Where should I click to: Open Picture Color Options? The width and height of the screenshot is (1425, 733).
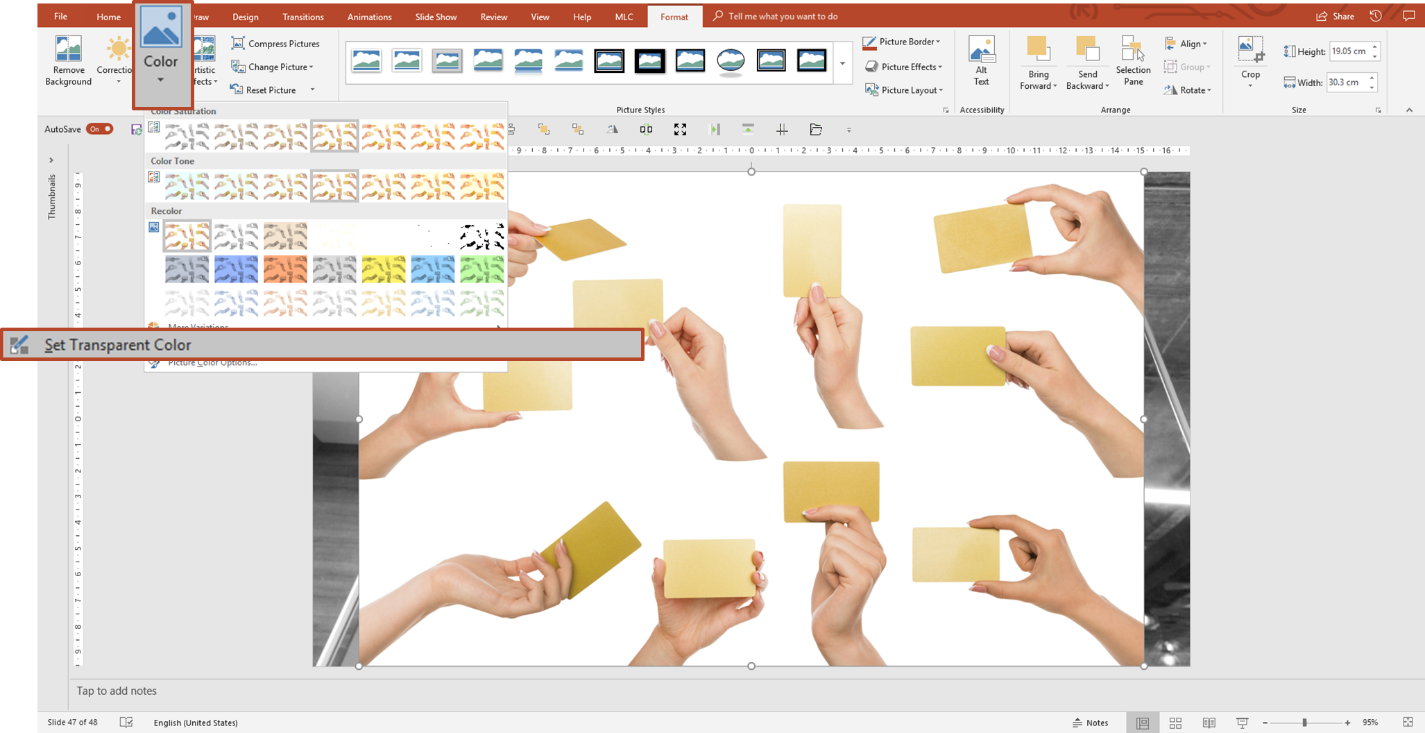(212, 363)
